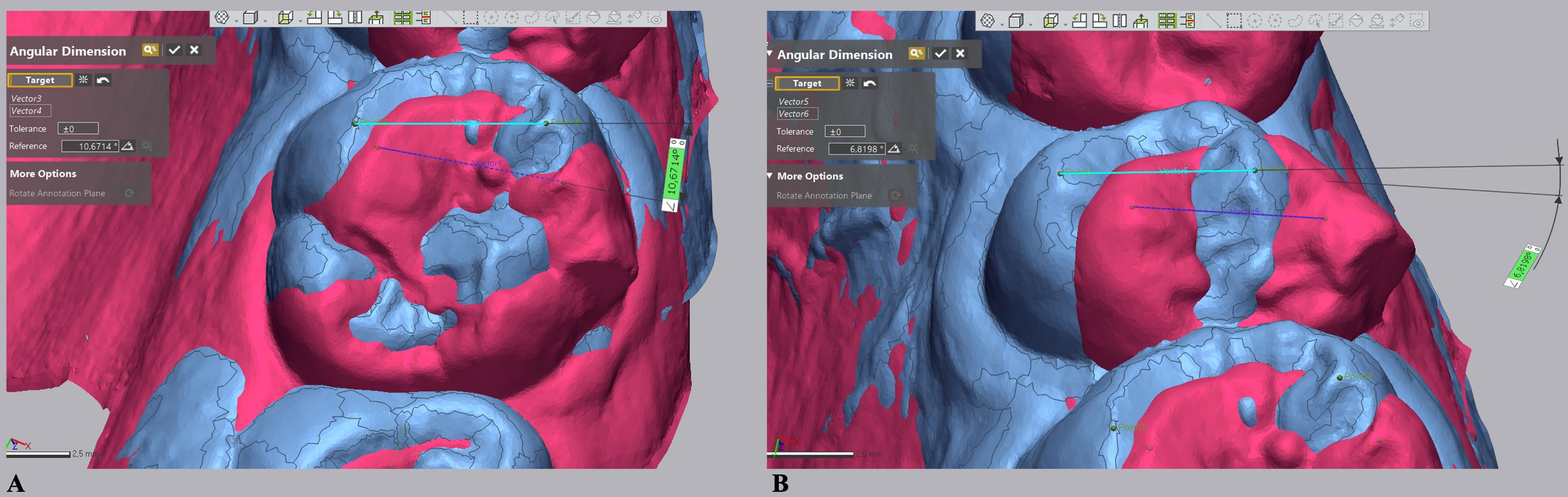Select Vector4 in panel A target list
The width and height of the screenshot is (1568, 497).
point(30,111)
